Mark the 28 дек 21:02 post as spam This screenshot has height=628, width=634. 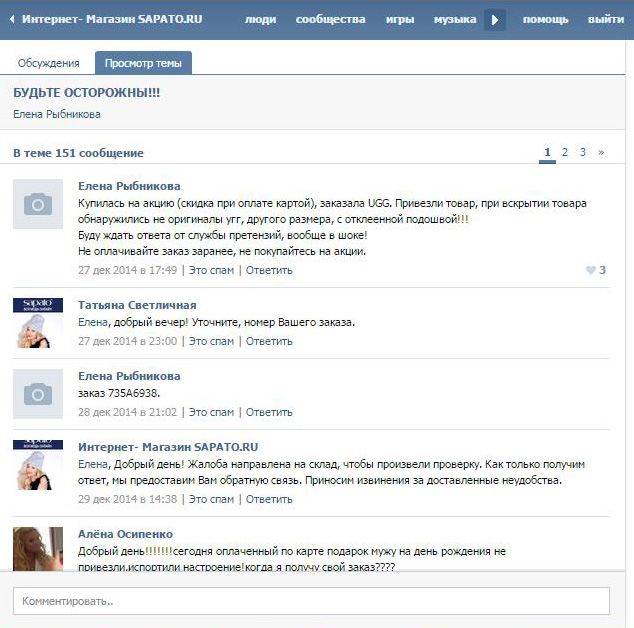tap(211, 412)
